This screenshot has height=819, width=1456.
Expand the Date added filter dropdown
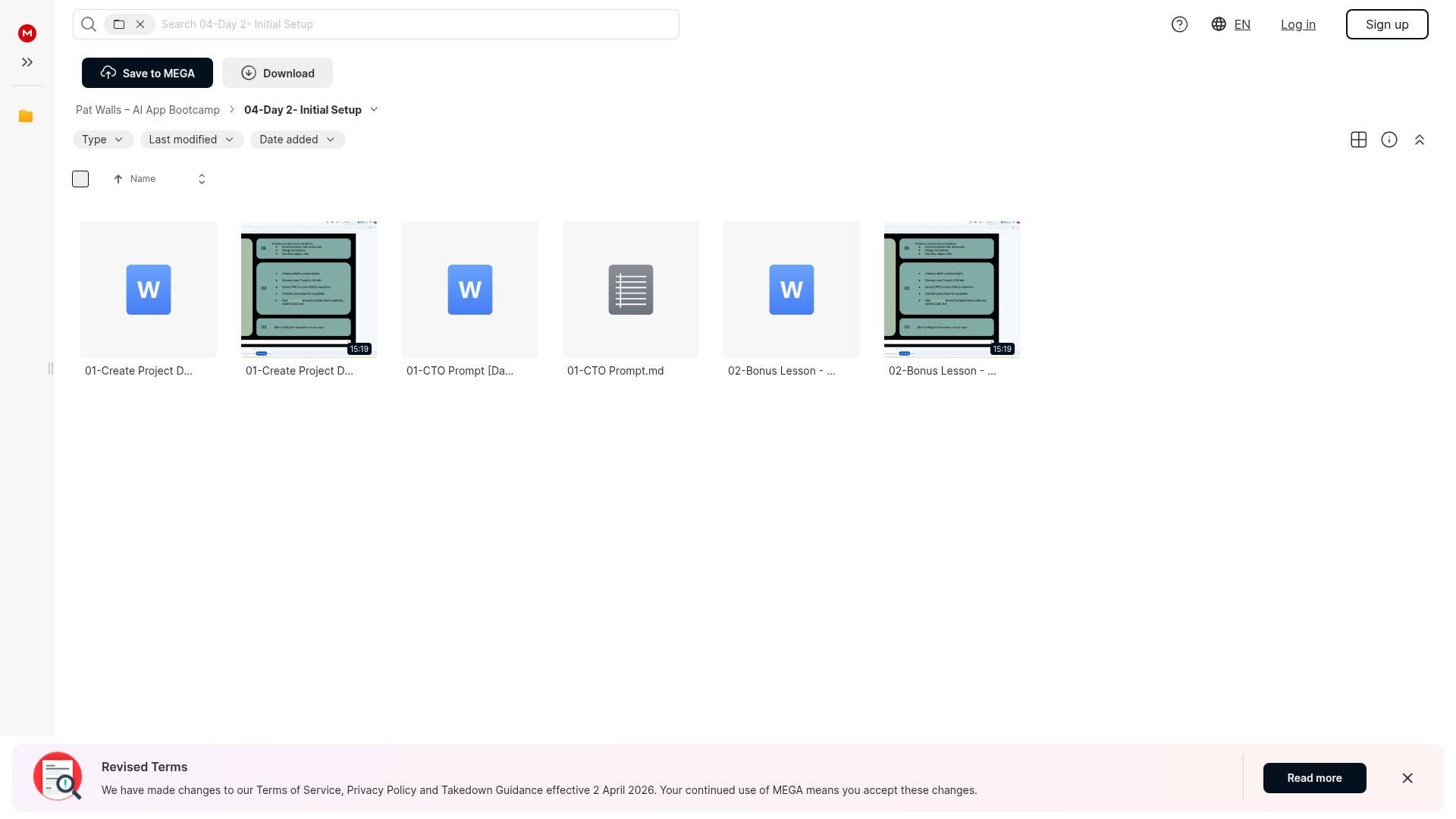coord(297,140)
